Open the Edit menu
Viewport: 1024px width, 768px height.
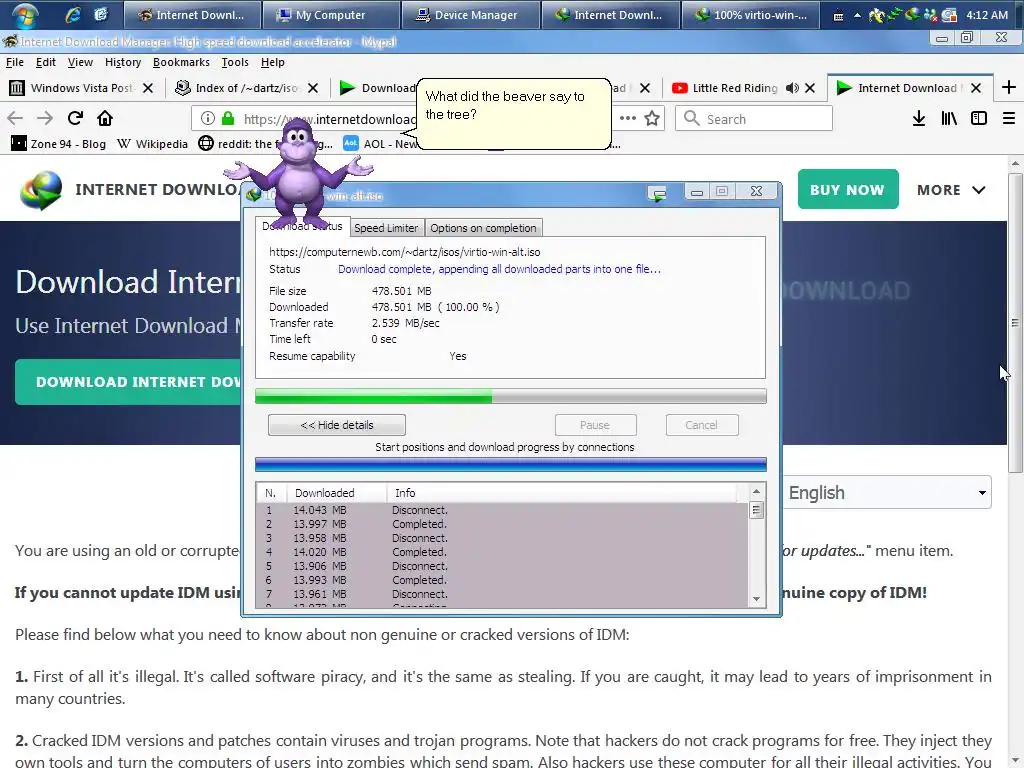(46, 62)
